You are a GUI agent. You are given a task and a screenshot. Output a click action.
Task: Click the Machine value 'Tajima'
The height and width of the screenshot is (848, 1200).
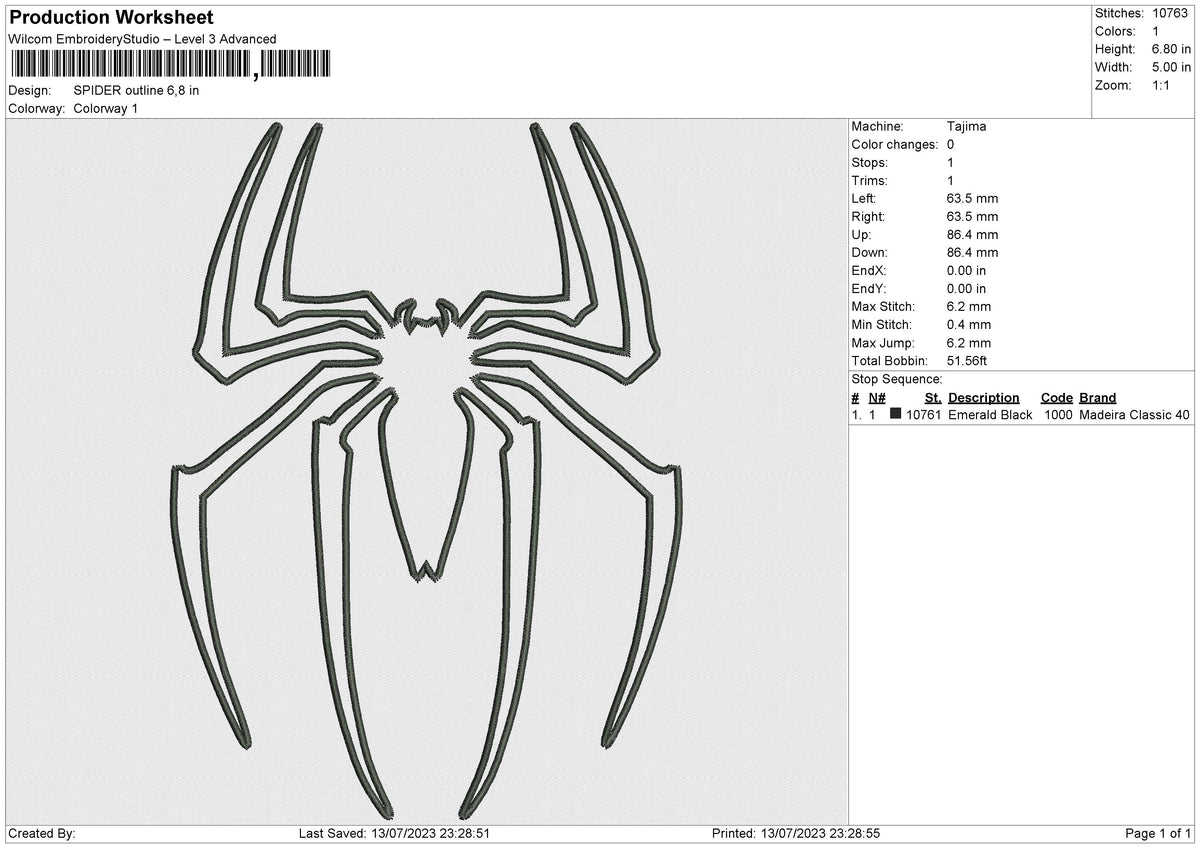pos(966,126)
